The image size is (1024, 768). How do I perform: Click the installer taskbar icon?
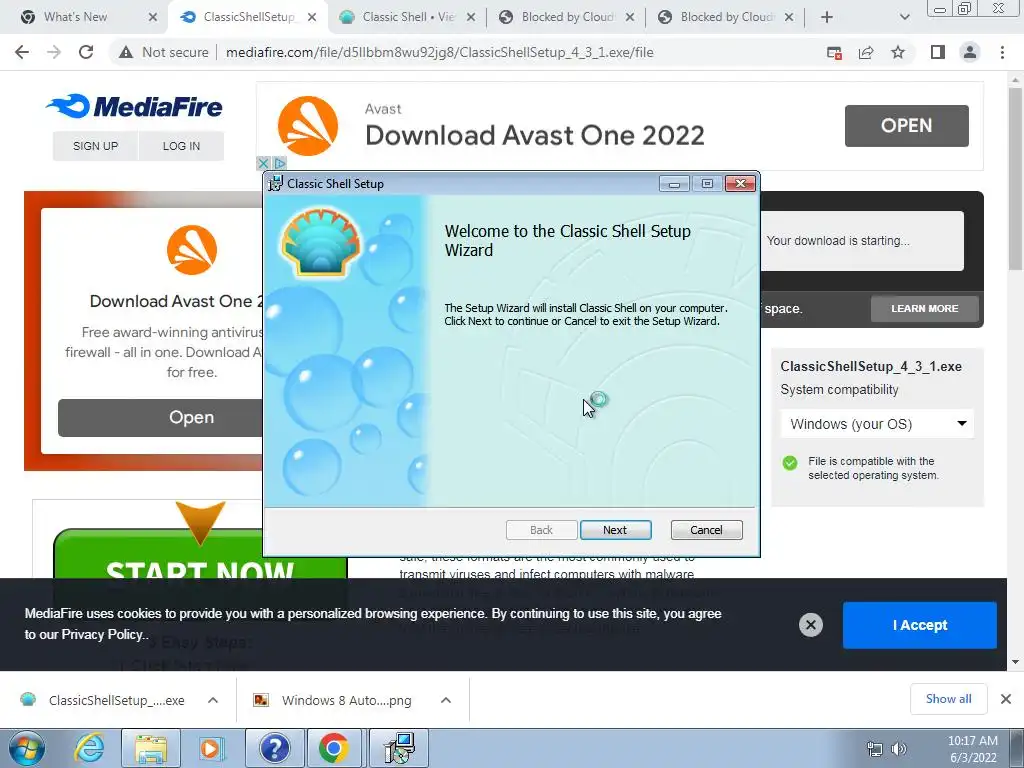[398, 748]
